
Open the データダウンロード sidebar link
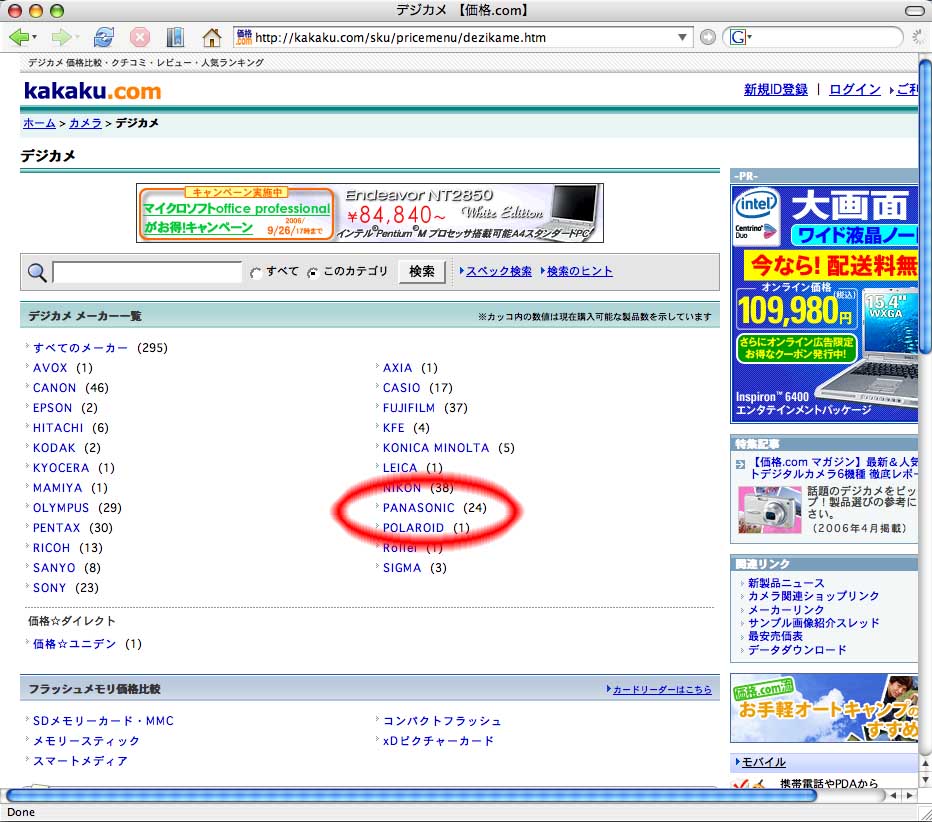pyautogui.click(x=797, y=650)
